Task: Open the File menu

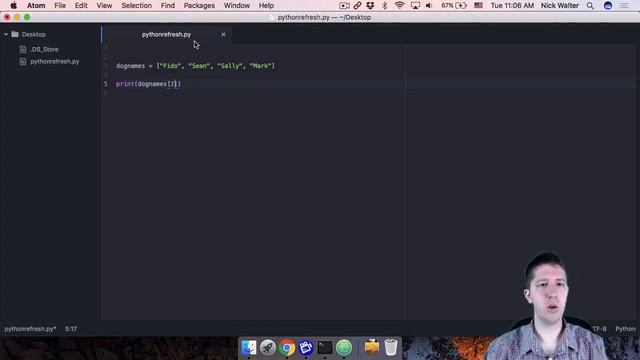Action: coord(60,6)
